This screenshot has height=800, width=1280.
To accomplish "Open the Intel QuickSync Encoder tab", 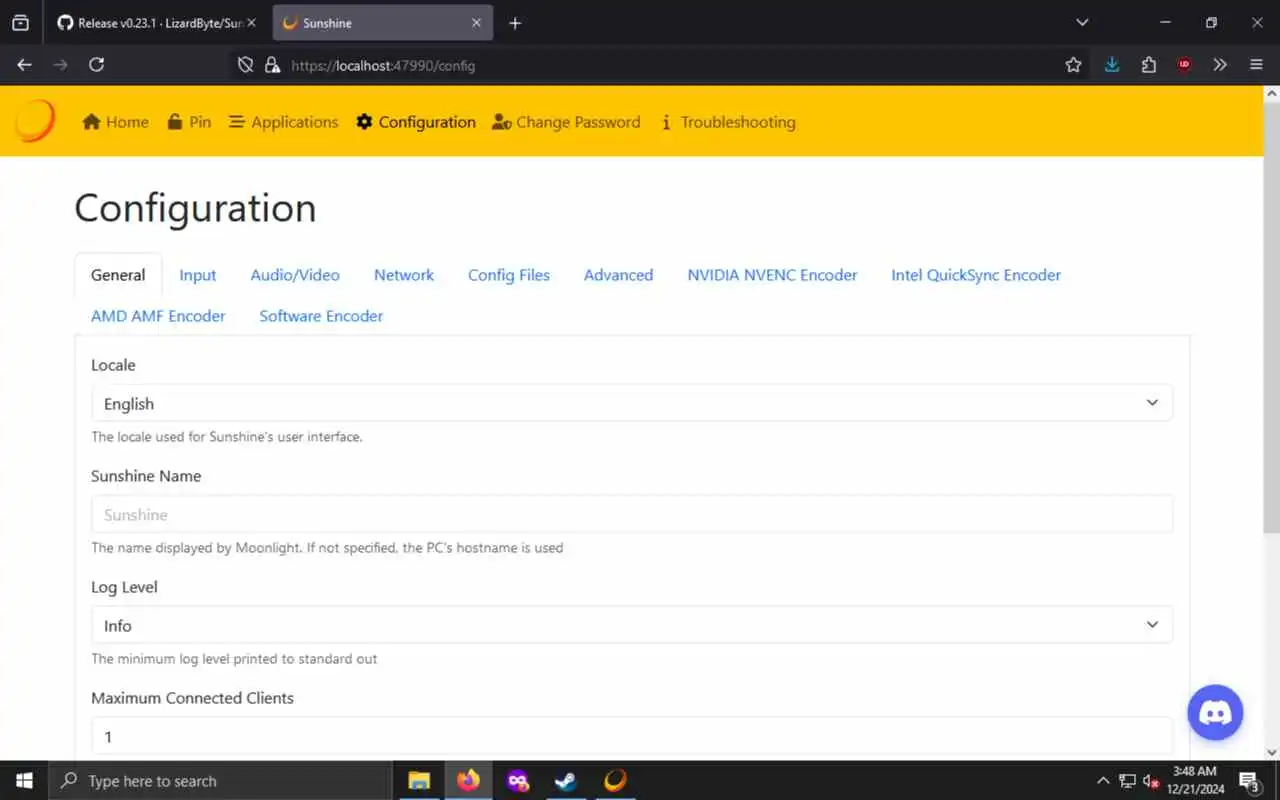I will tap(976, 275).
